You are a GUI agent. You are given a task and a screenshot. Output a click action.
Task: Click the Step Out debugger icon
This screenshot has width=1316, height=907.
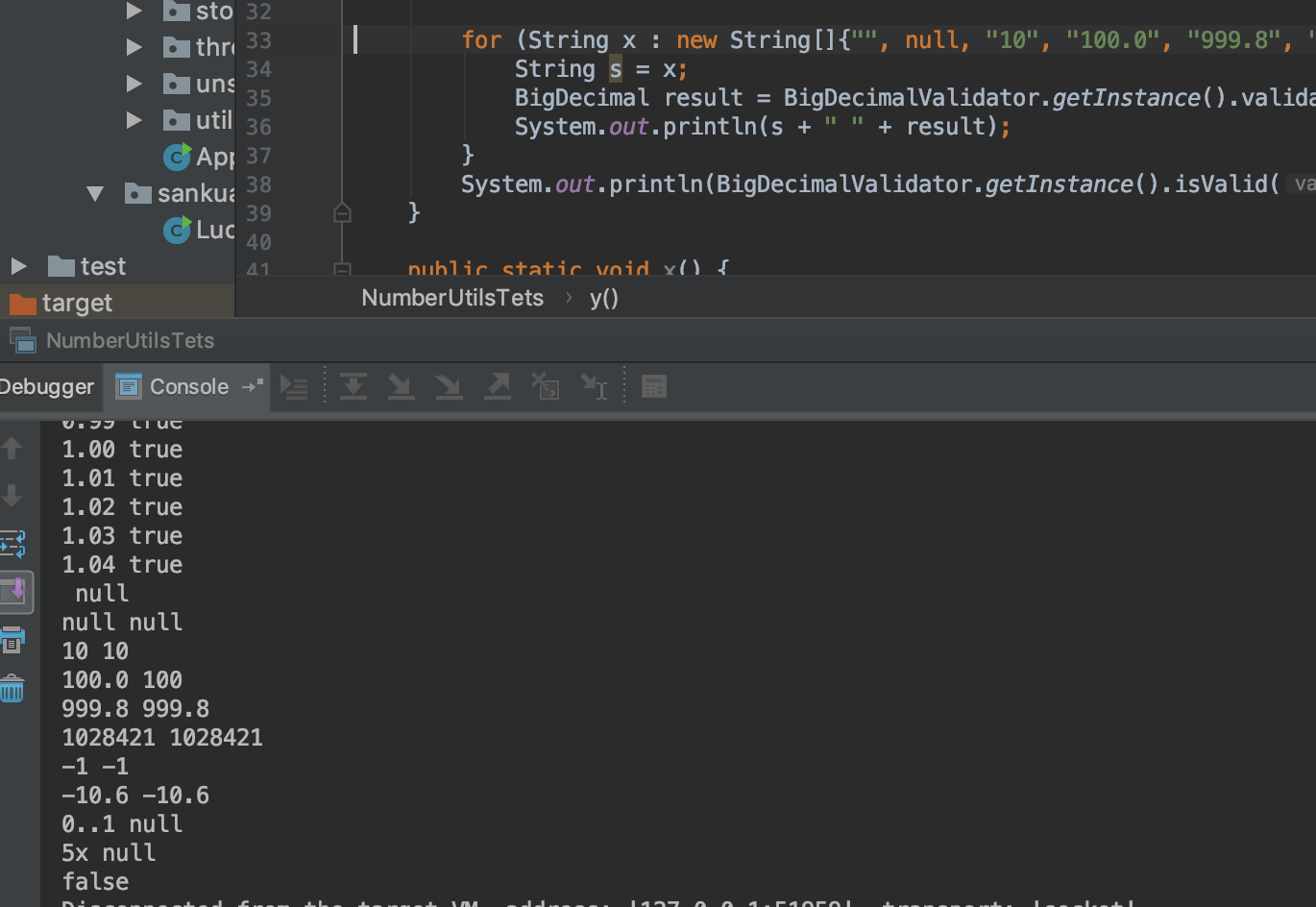coord(498,386)
